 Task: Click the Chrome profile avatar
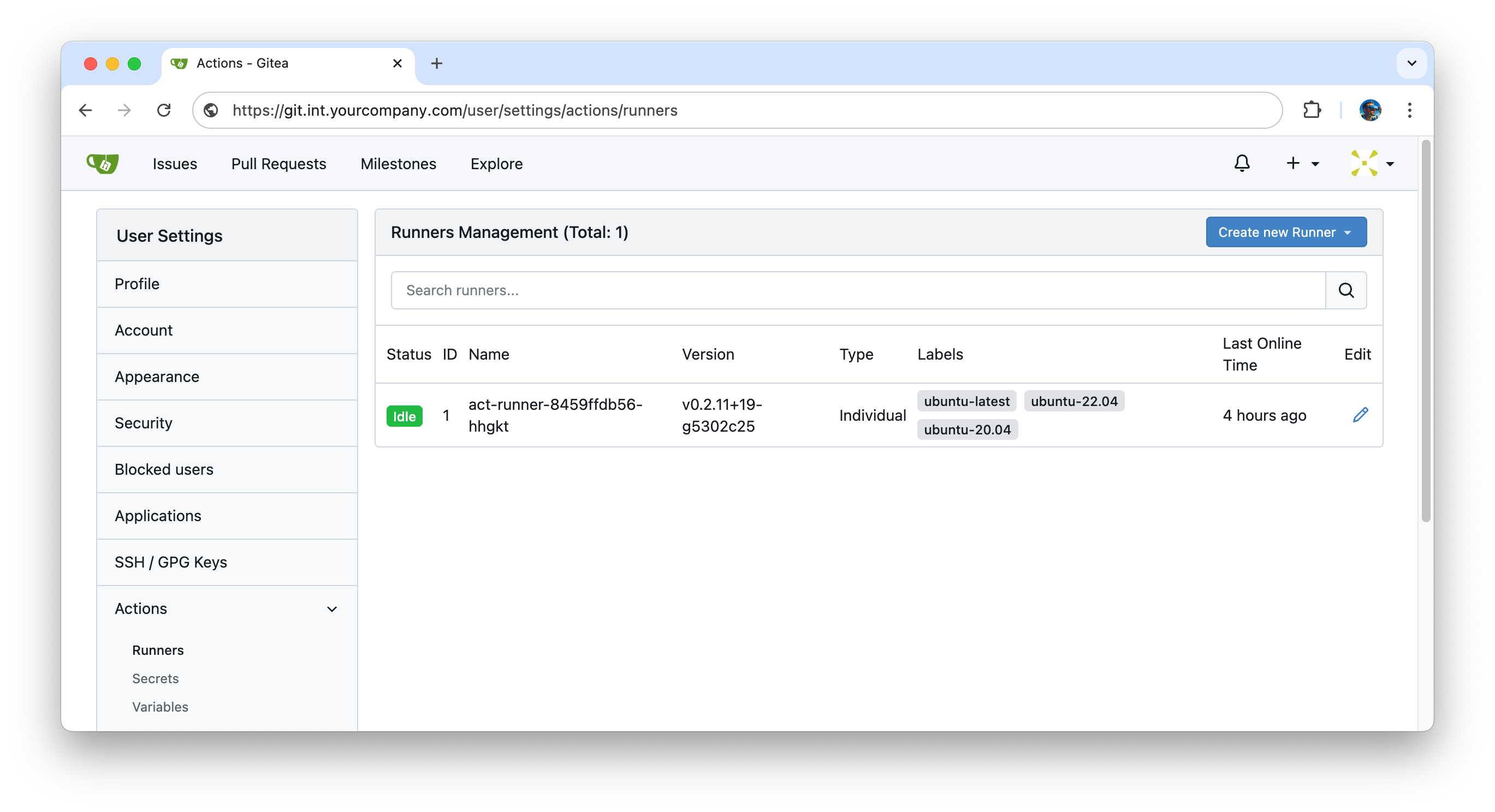(1369, 110)
